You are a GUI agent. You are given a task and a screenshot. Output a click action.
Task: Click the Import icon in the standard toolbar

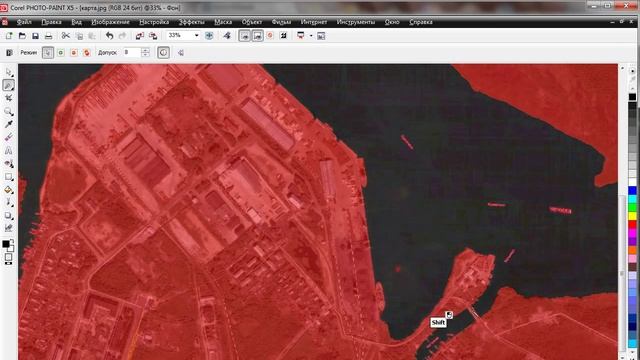coord(140,36)
